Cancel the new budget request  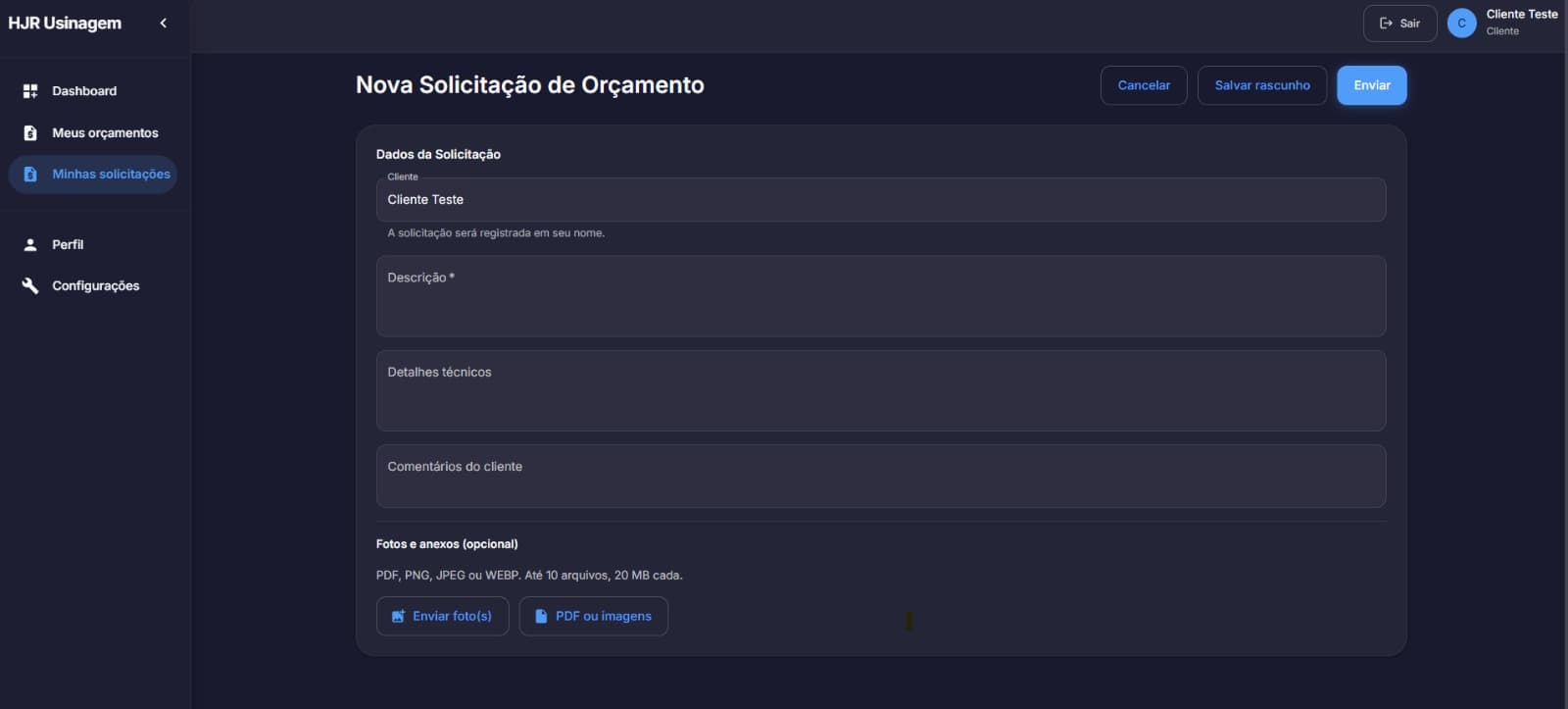click(x=1144, y=85)
